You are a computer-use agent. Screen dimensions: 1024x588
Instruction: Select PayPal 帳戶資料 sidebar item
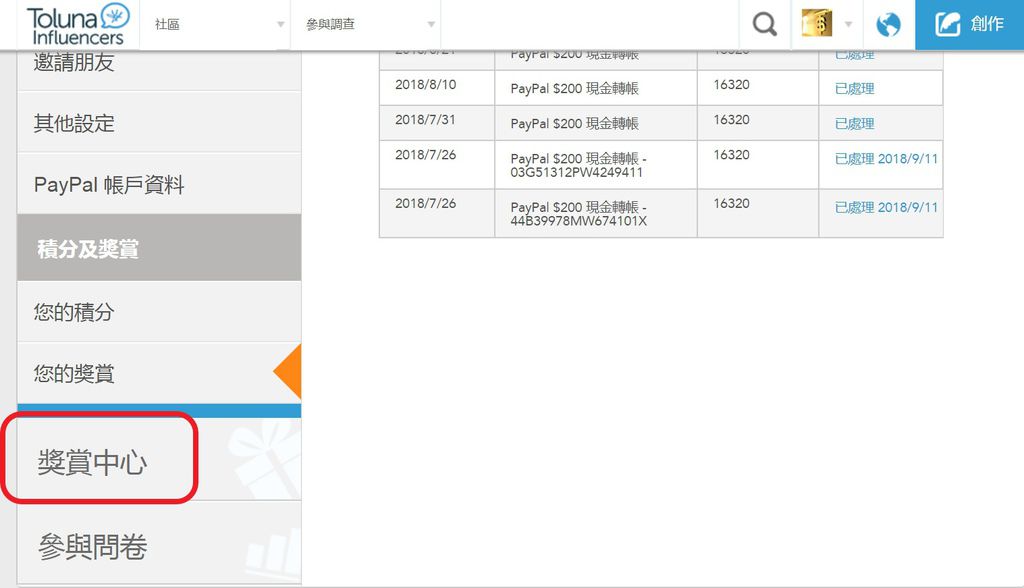point(159,184)
